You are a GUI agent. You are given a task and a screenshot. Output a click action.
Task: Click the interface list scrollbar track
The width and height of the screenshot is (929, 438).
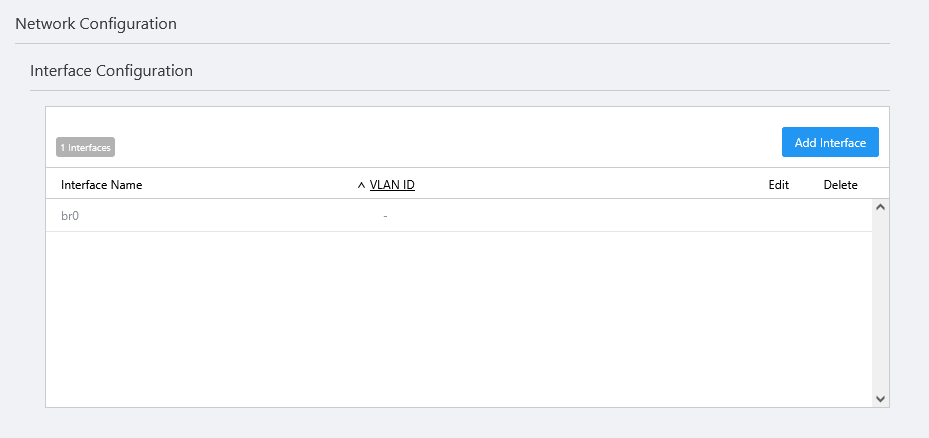point(881,300)
